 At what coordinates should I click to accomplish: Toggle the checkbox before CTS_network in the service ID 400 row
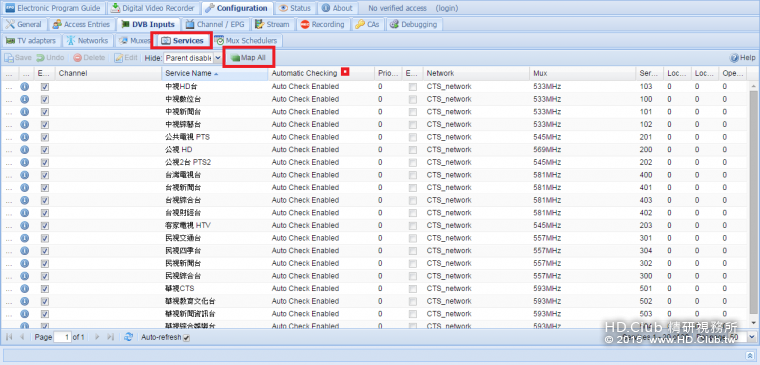(x=412, y=175)
